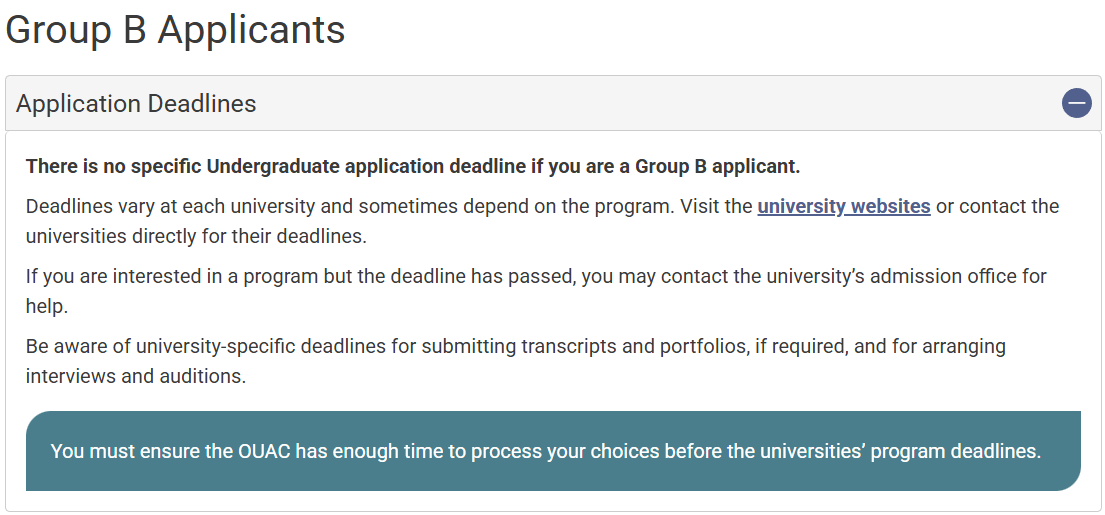Click the "Group B Applicants" page heading

coord(175,30)
